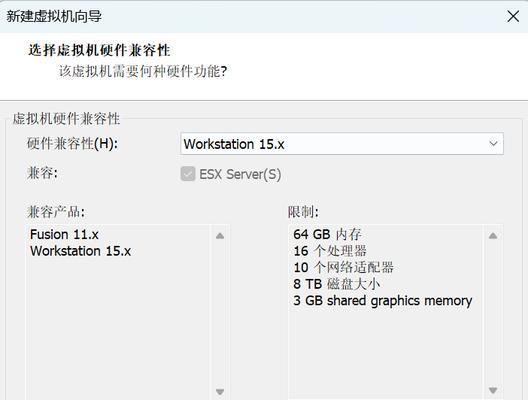Click the 兼容产品 list scrollbar track
Viewport: 528px width, 400px height.
220,313
